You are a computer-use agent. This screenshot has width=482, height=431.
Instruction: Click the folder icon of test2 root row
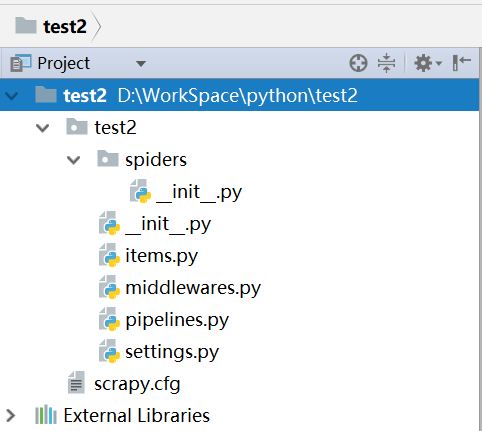46,94
